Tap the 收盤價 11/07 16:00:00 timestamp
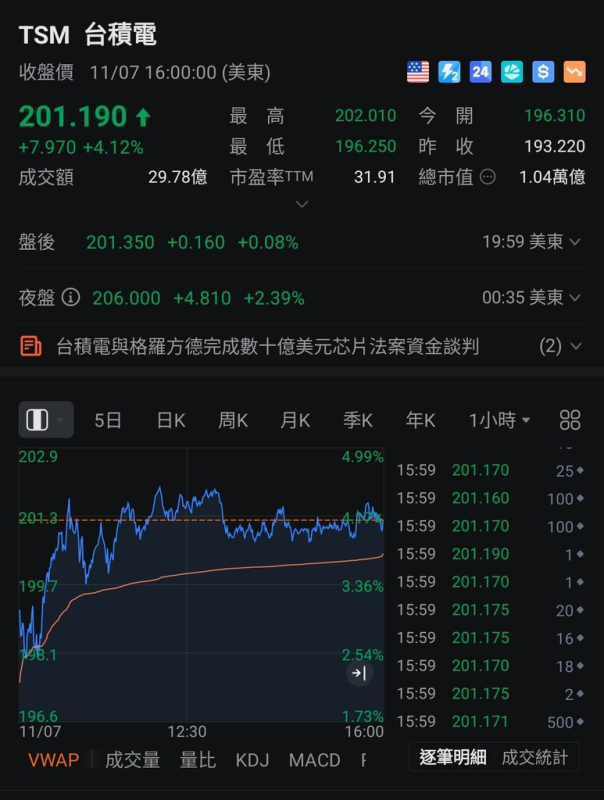The image size is (604, 800). coord(144,72)
